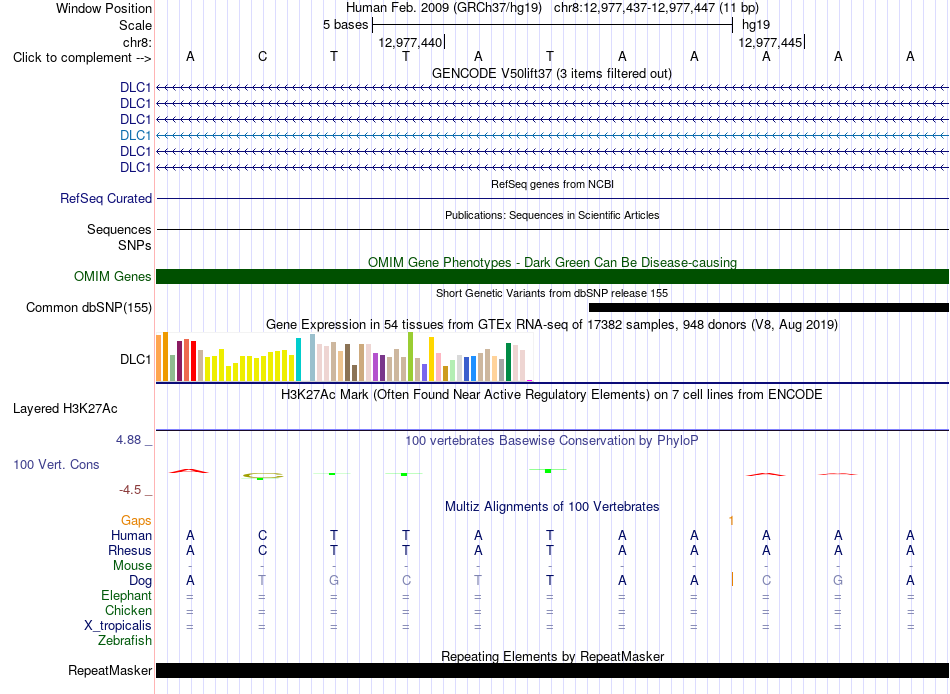Click the C base beside Click to complement
Image resolution: width=950 pixels, height=694 pixels.
(262, 56)
